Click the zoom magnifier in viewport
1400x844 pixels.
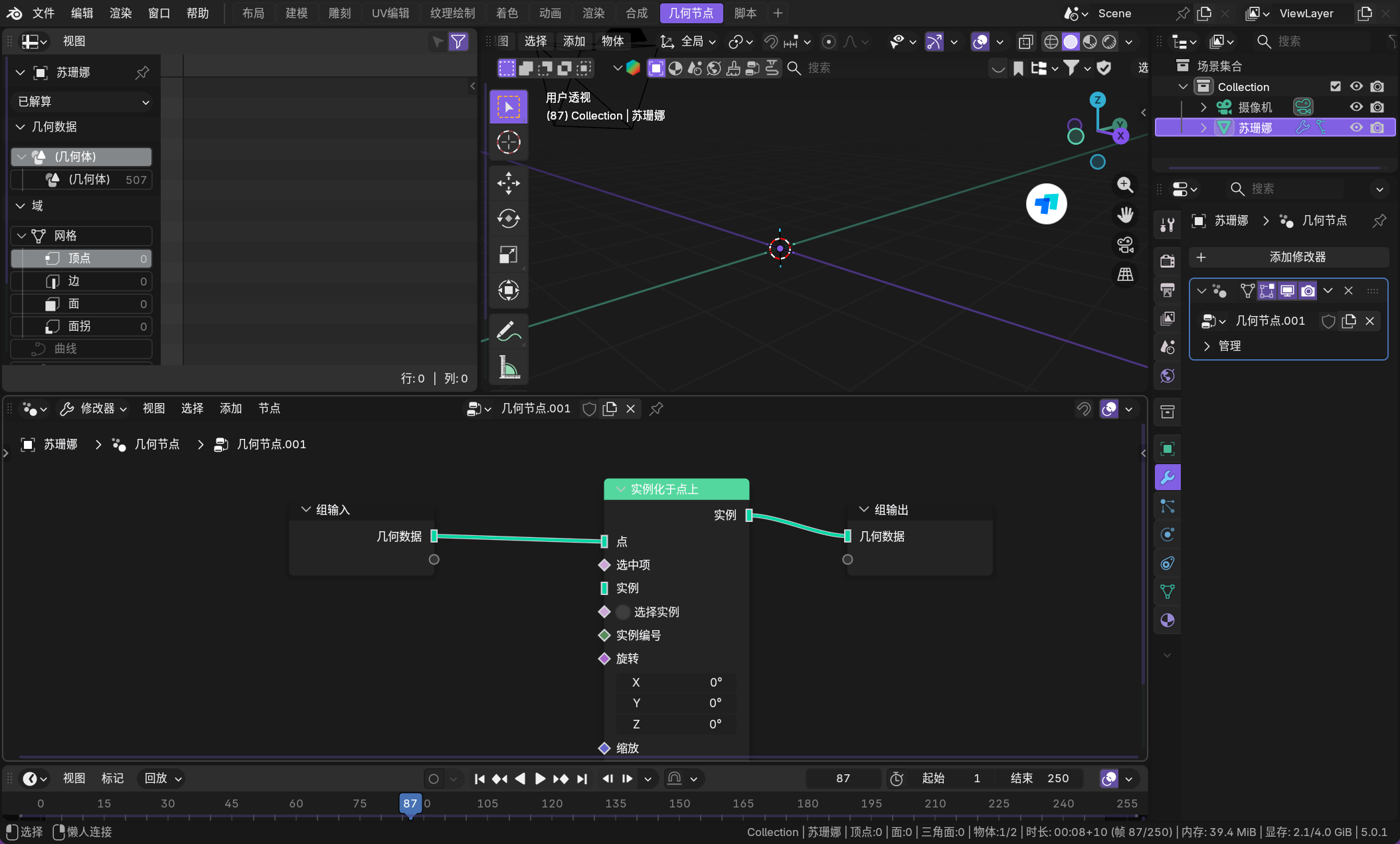coord(1125,185)
